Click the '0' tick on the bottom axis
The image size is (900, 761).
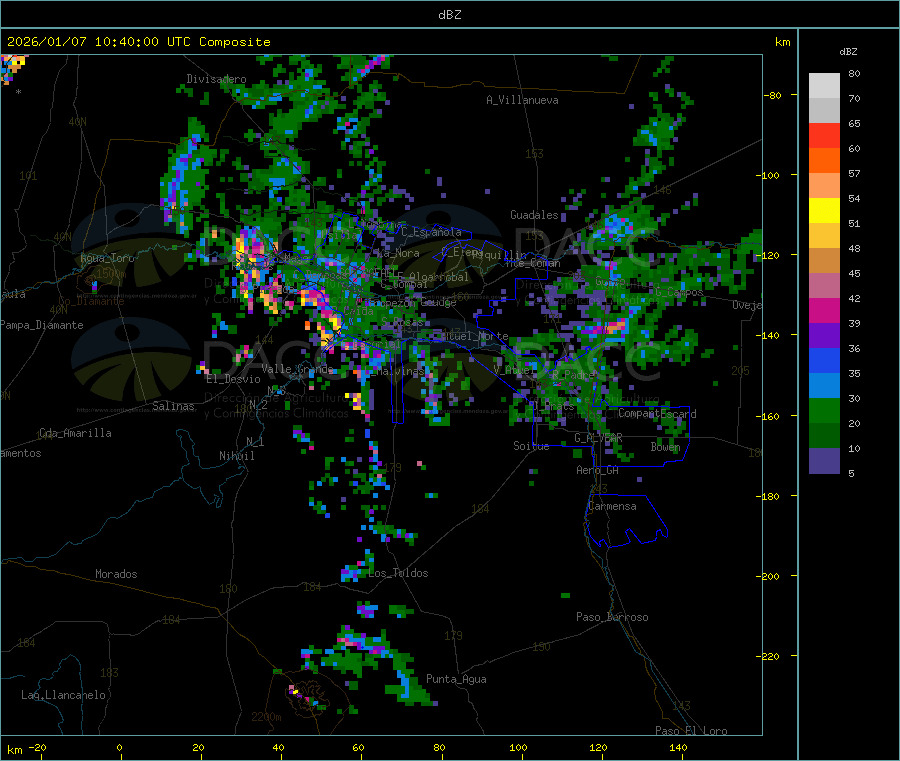[119, 747]
